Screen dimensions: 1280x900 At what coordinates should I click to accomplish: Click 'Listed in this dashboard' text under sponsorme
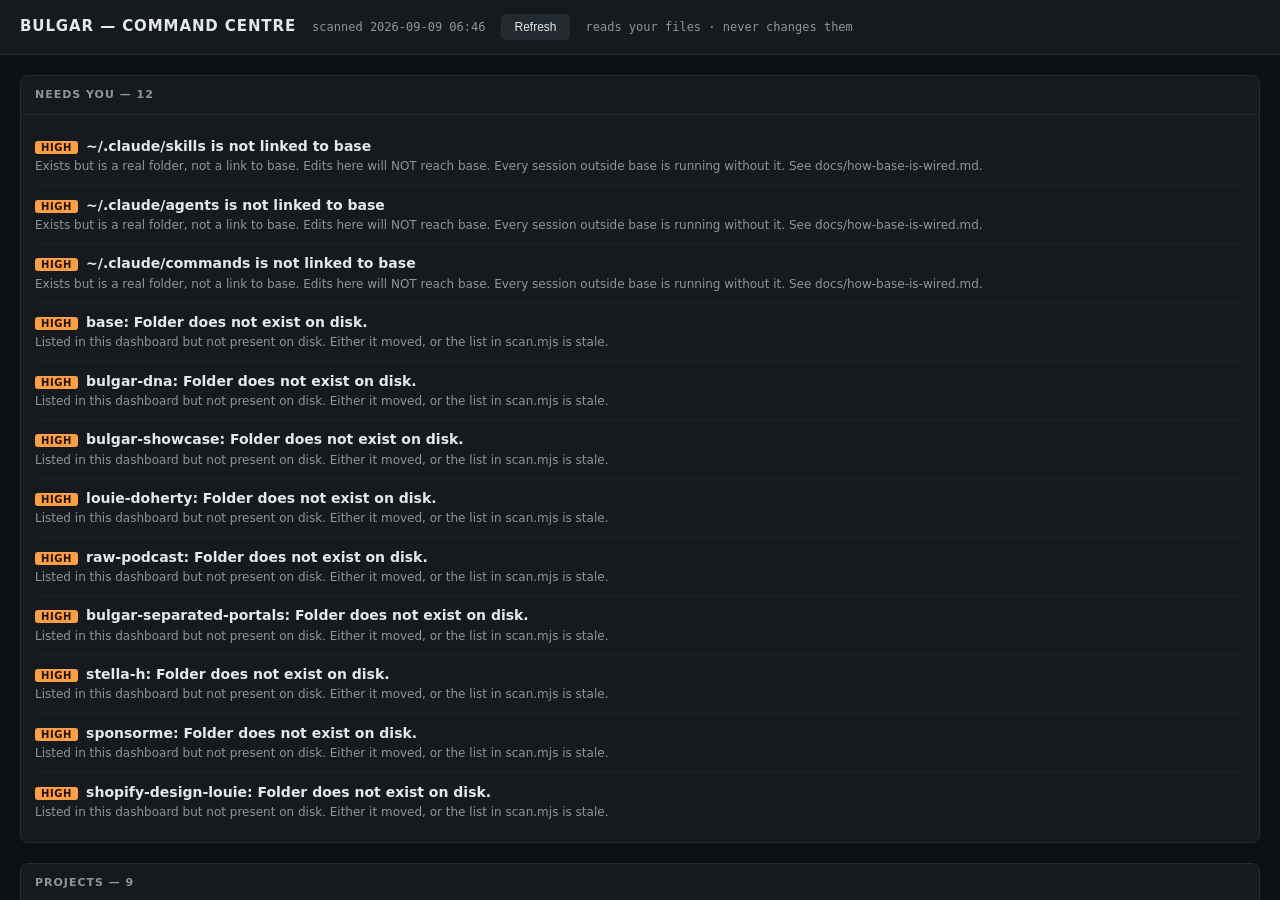click(x=321, y=753)
